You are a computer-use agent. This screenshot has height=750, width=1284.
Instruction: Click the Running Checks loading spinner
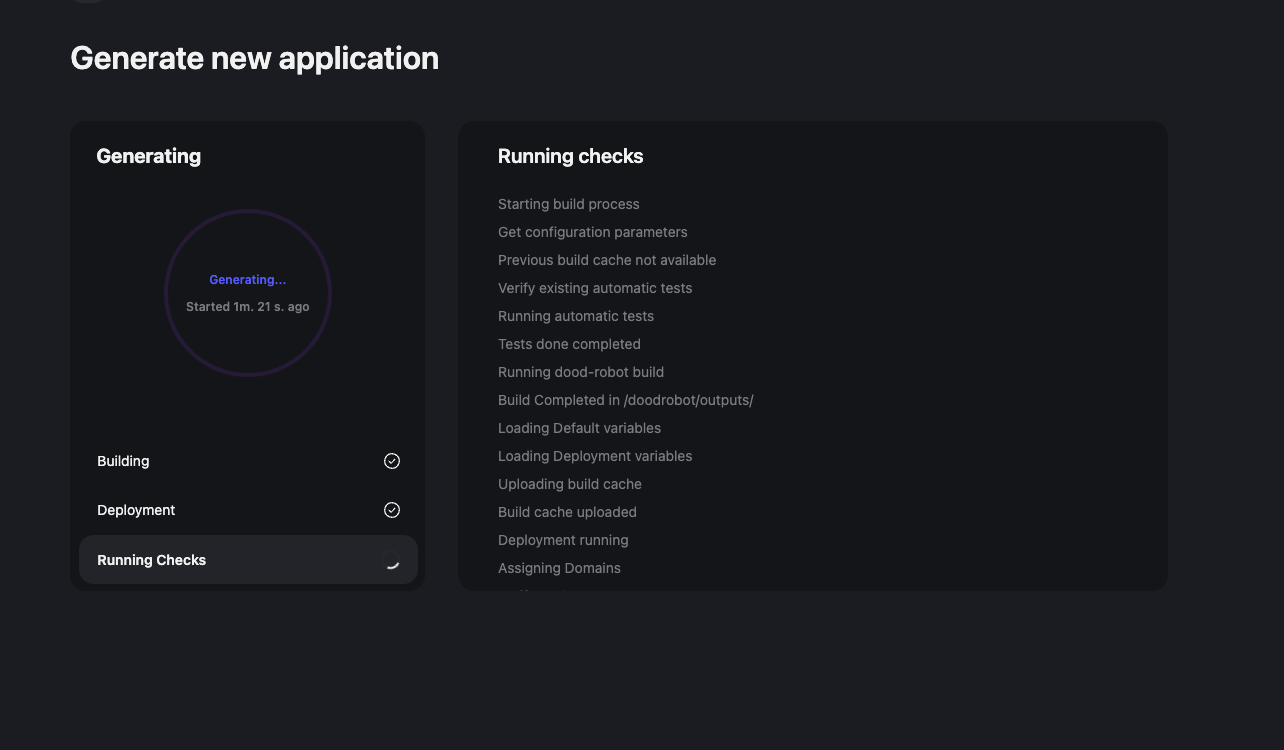(392, 560)
